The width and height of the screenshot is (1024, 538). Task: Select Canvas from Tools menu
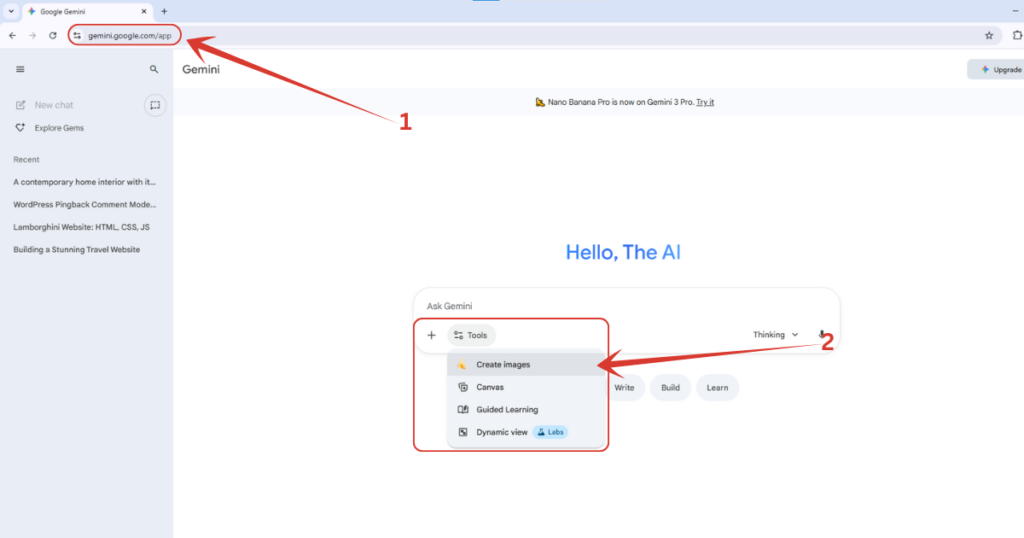(526, 387)
